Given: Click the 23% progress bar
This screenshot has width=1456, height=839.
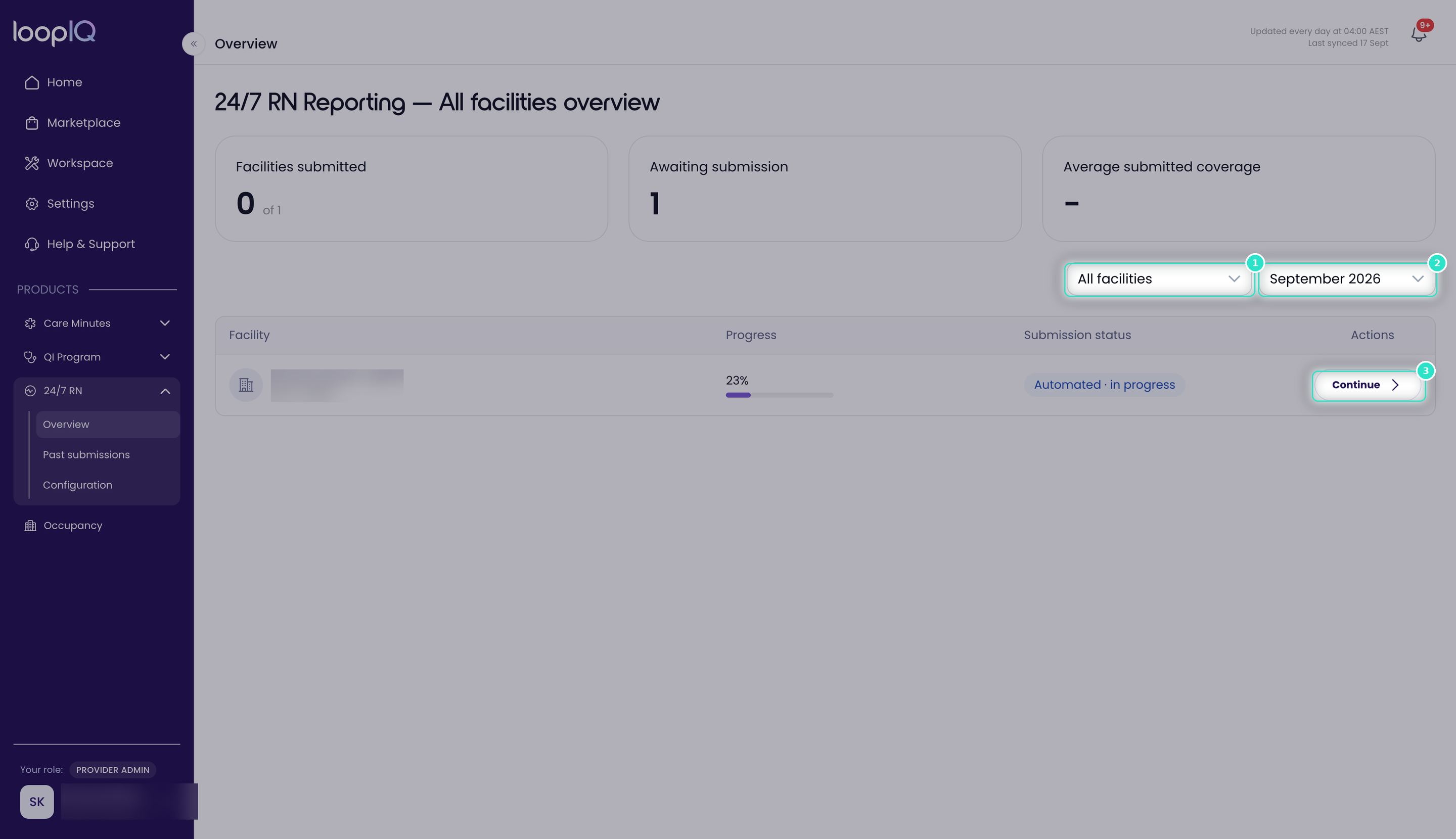Looking at the screenshot, I should click(779, 395).
